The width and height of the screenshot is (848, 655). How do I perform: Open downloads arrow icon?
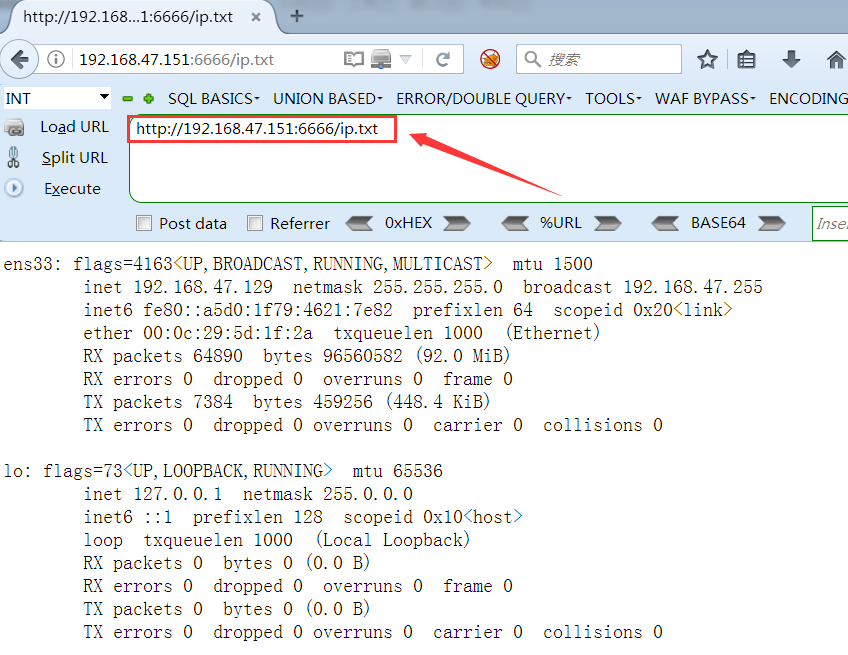791,59
